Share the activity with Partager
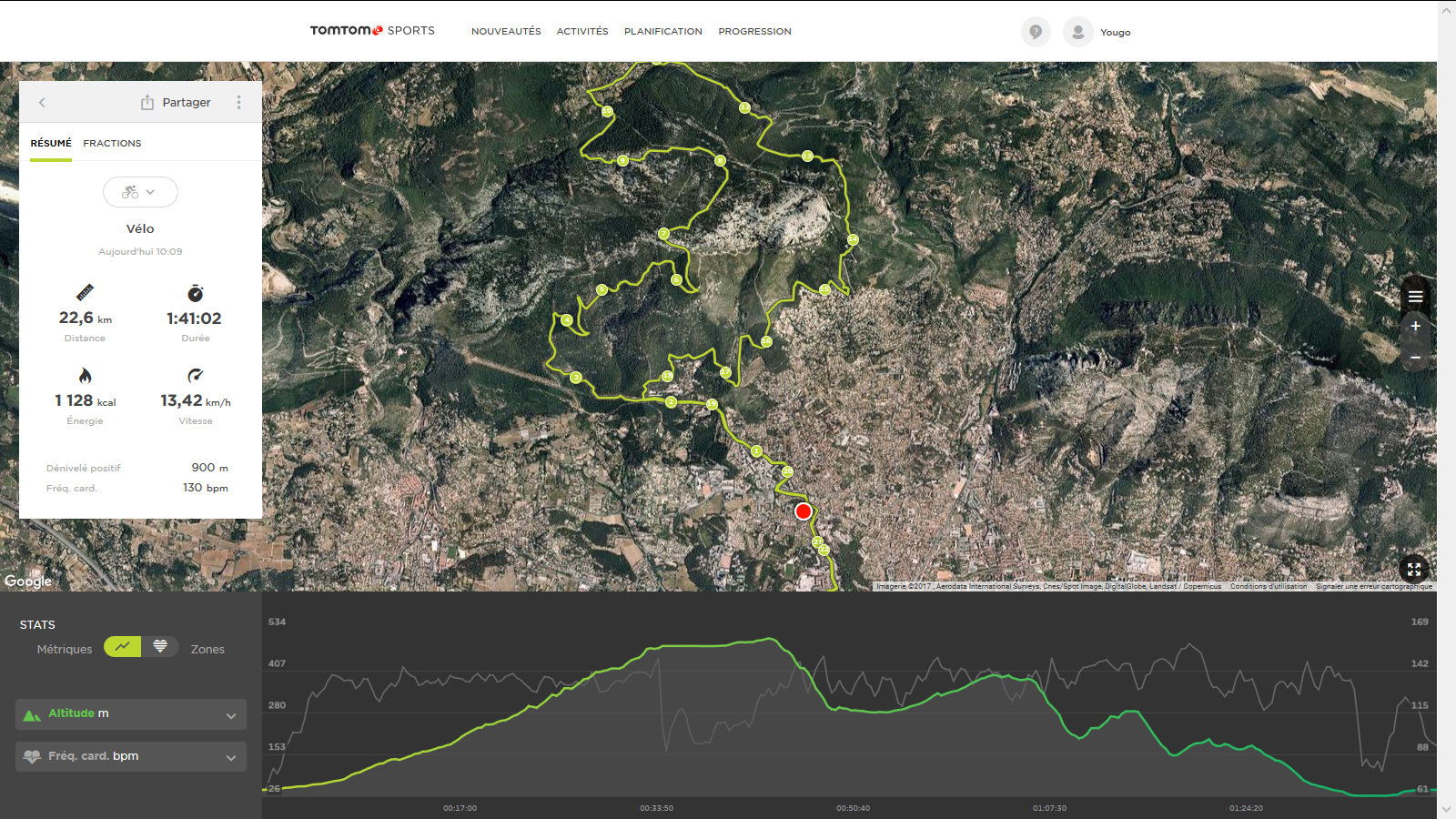This screenshot has width=1456, height=819. pyautogui.click(x=176, y=103)
